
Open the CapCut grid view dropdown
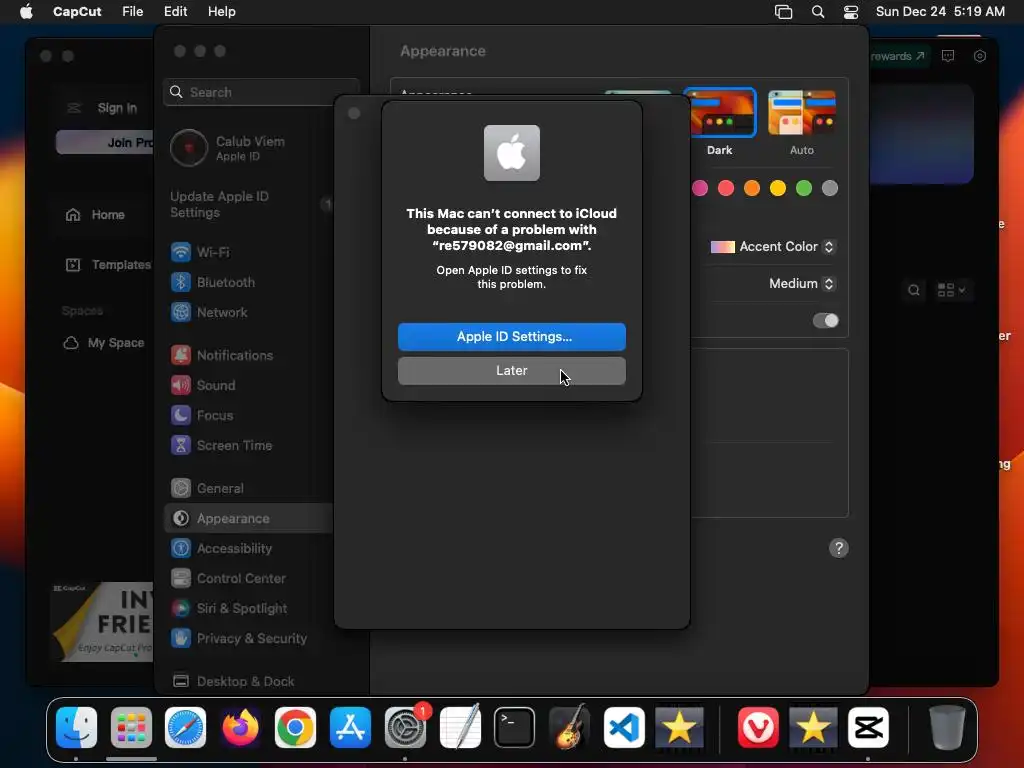pyautogui.click(x=952, y=290)
